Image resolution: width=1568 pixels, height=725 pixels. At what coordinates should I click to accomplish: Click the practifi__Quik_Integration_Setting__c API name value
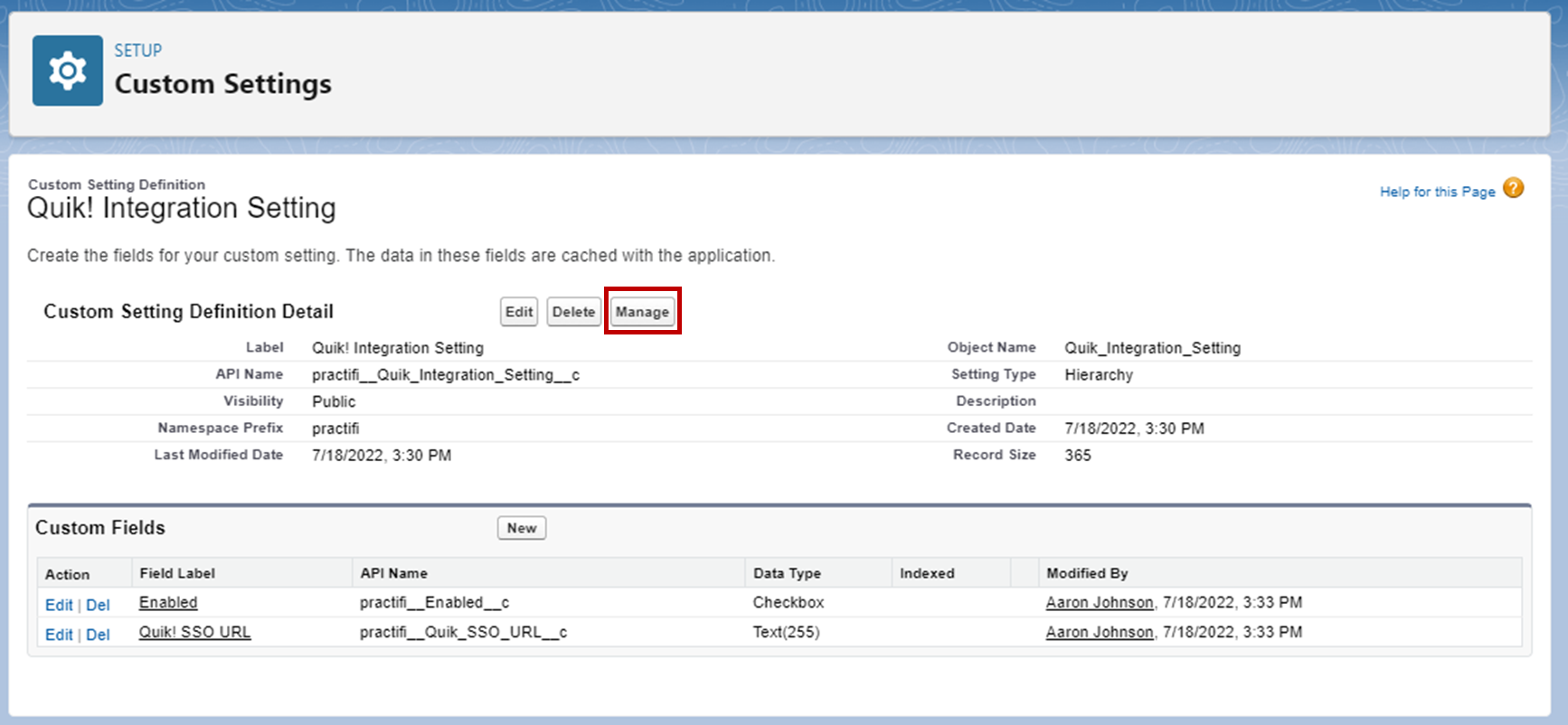(x=446, y=374)
